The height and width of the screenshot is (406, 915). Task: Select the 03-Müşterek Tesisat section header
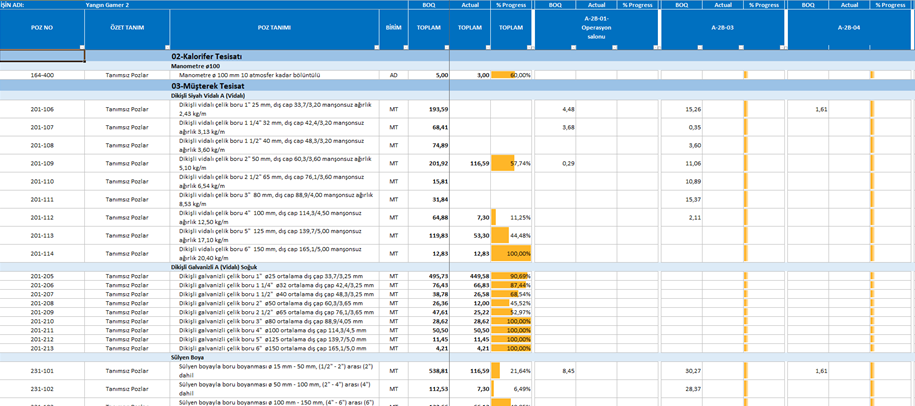coord(204,86)
